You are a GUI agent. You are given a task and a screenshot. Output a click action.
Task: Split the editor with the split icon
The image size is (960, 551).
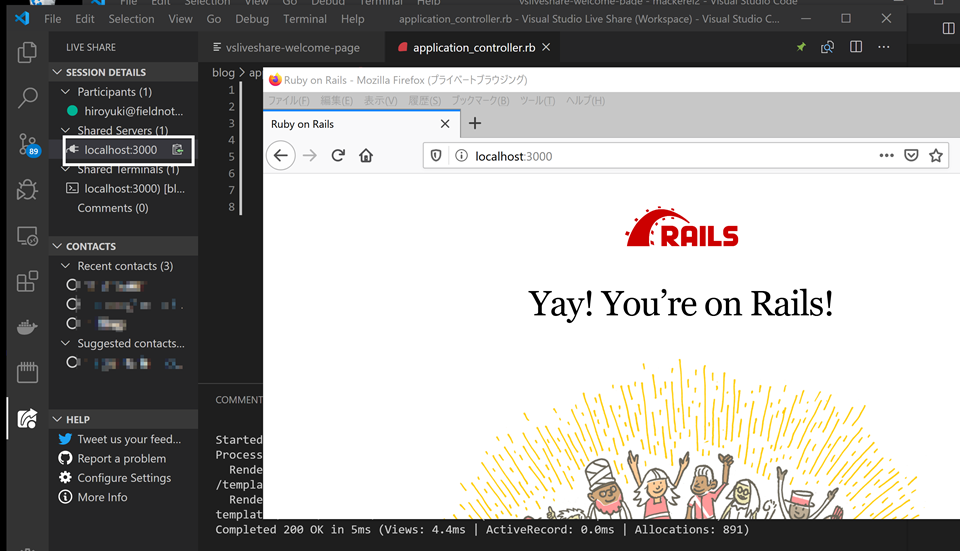coord(856,47)
